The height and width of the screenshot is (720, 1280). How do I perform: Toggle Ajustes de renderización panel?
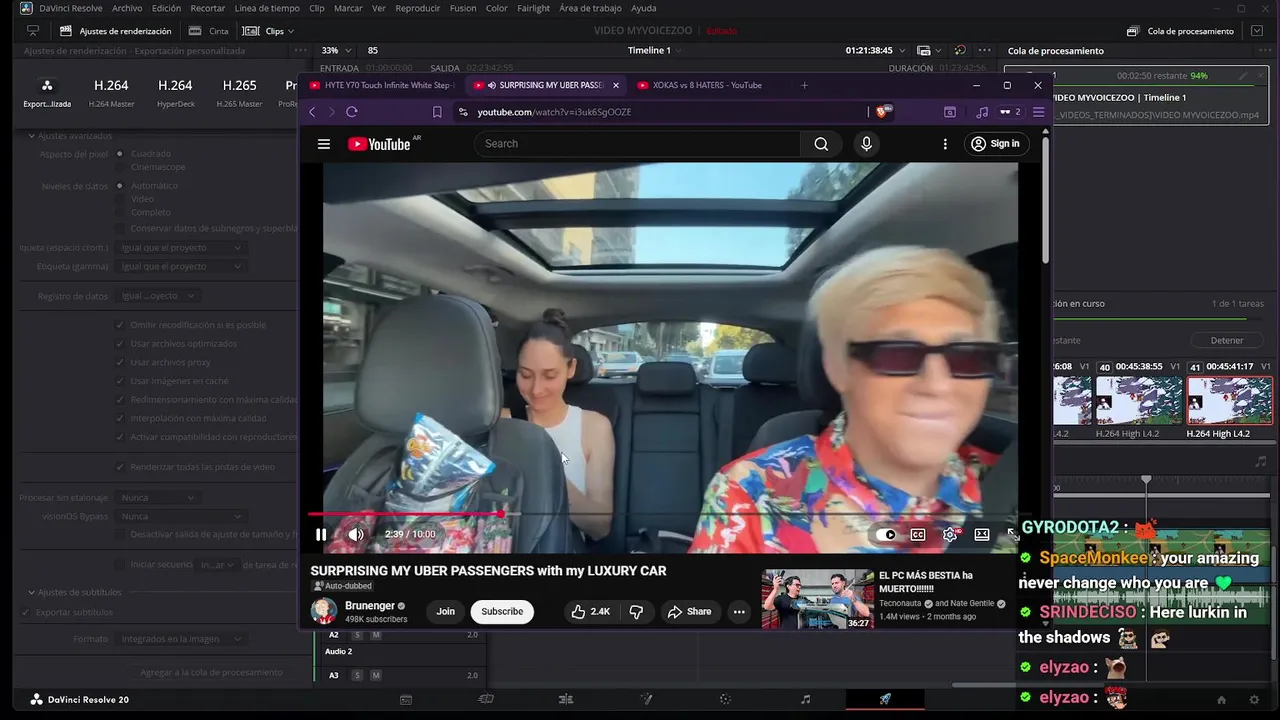point(115,31)
